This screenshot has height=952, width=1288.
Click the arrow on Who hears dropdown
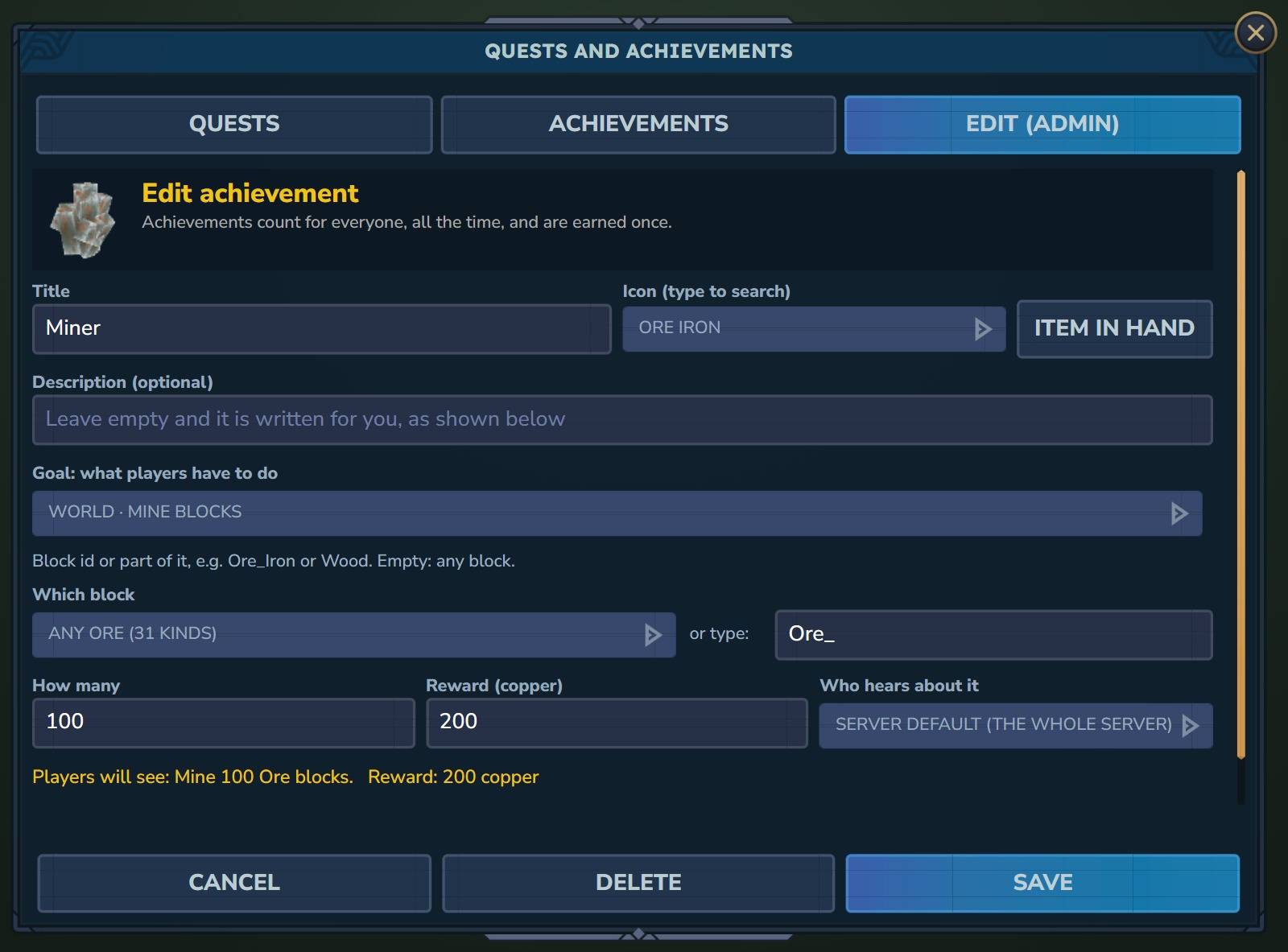(x=1191, y=726)
